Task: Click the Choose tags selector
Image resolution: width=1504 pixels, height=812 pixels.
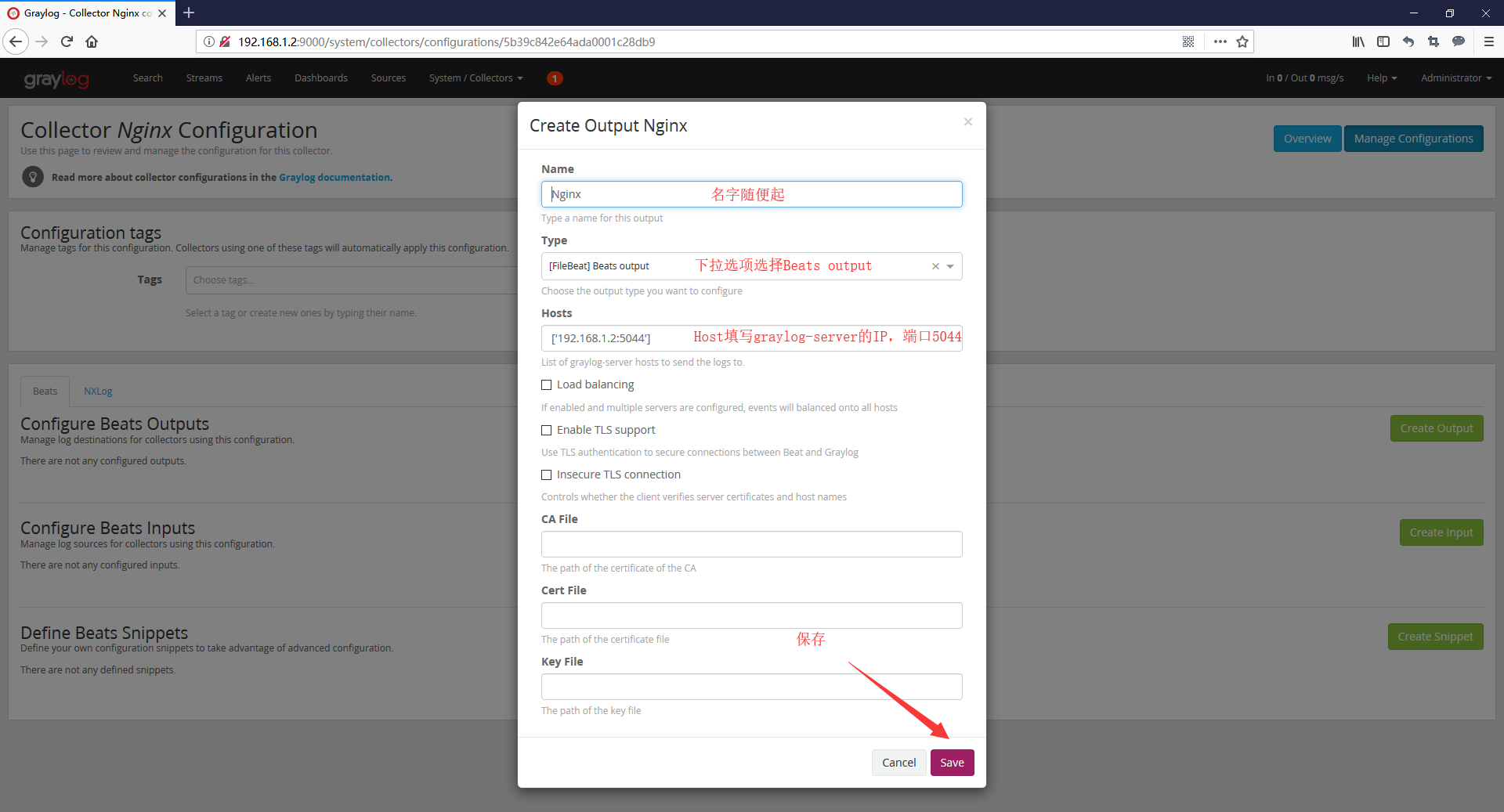Action: tap(352, 280)
